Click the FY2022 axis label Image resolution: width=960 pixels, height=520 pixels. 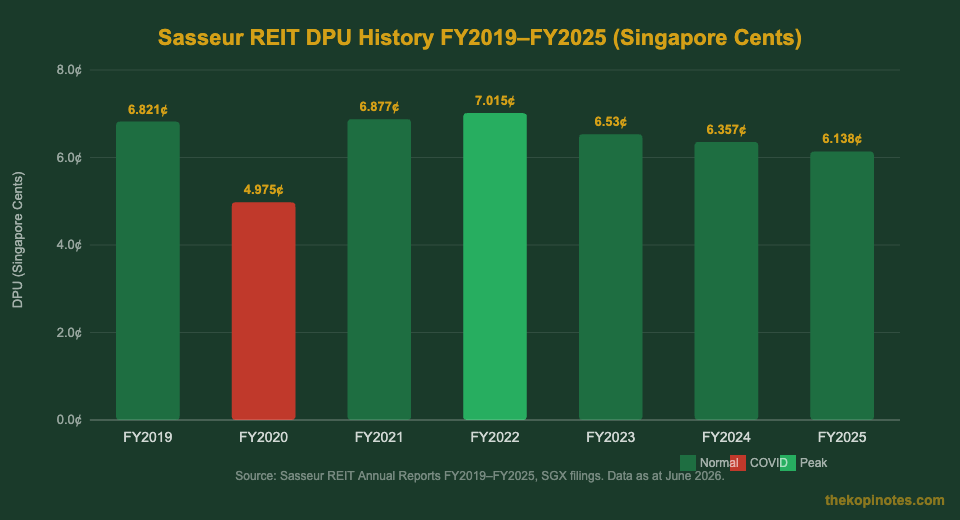(495, 437)
